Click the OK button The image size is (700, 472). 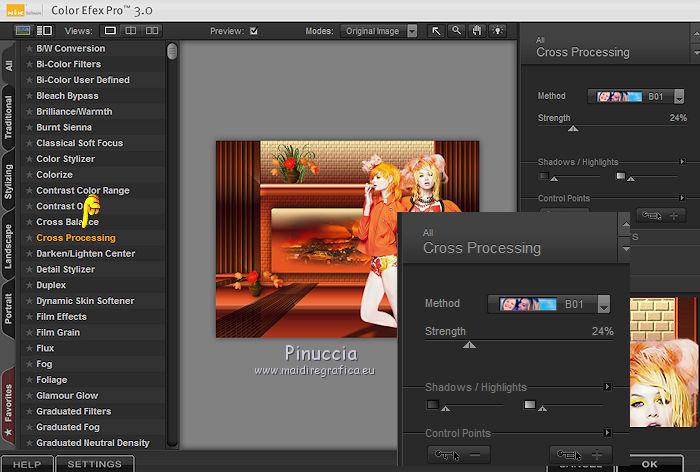coord(650,464)
